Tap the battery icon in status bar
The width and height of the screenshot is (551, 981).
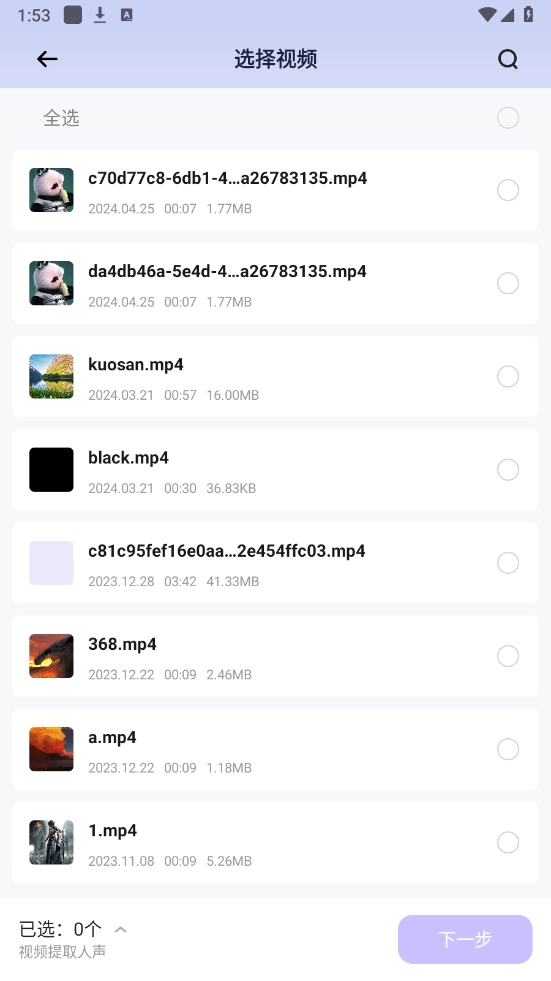pos(528,14)
